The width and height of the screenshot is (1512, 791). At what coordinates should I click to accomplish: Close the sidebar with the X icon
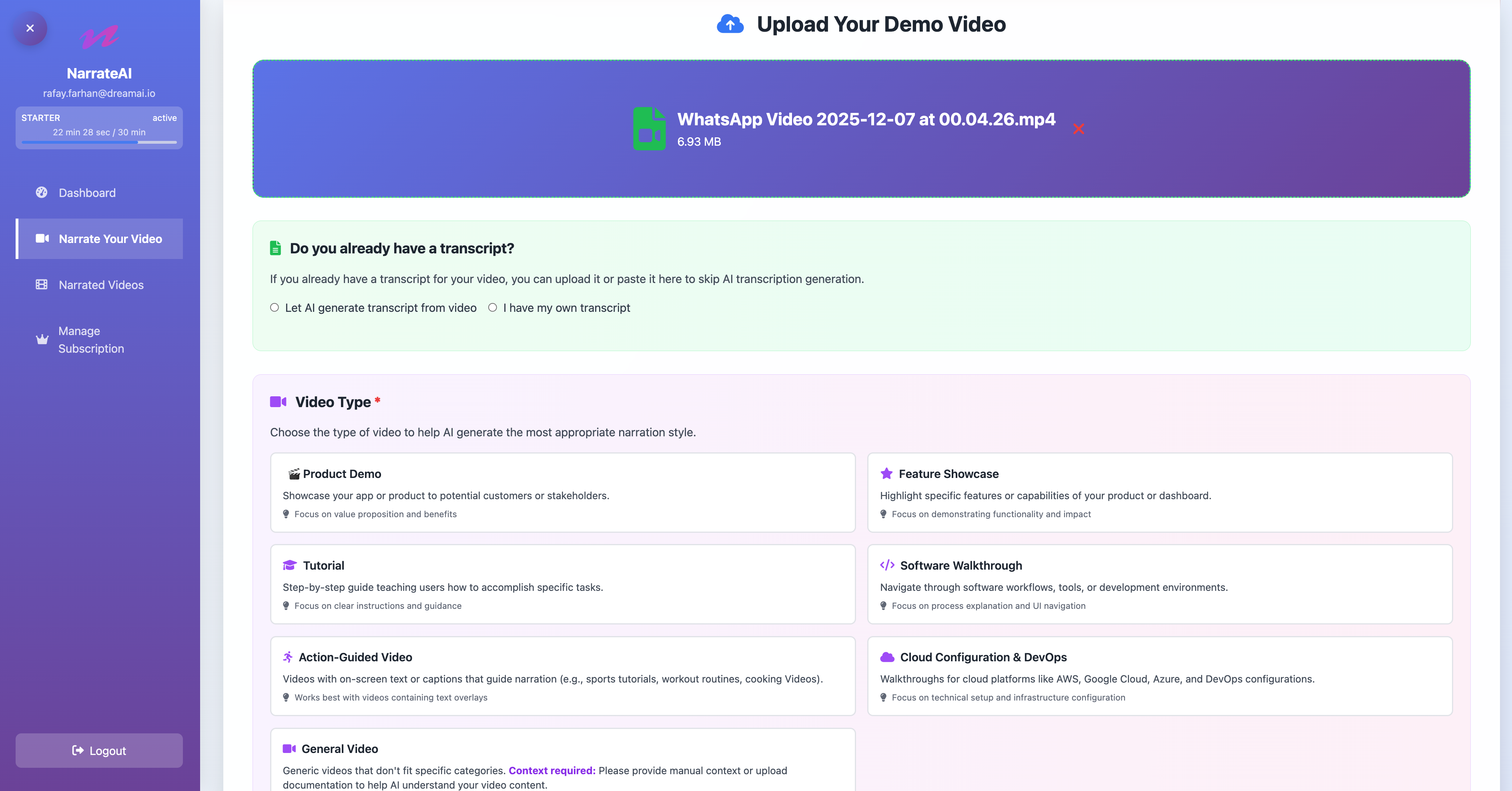pos(30,28)
